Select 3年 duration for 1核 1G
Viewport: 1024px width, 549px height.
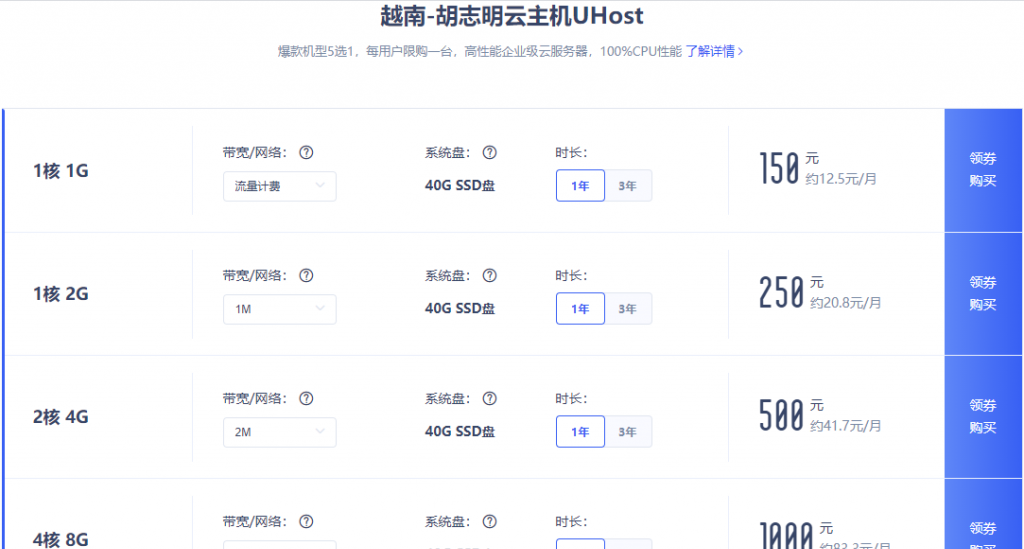(628, 185)
